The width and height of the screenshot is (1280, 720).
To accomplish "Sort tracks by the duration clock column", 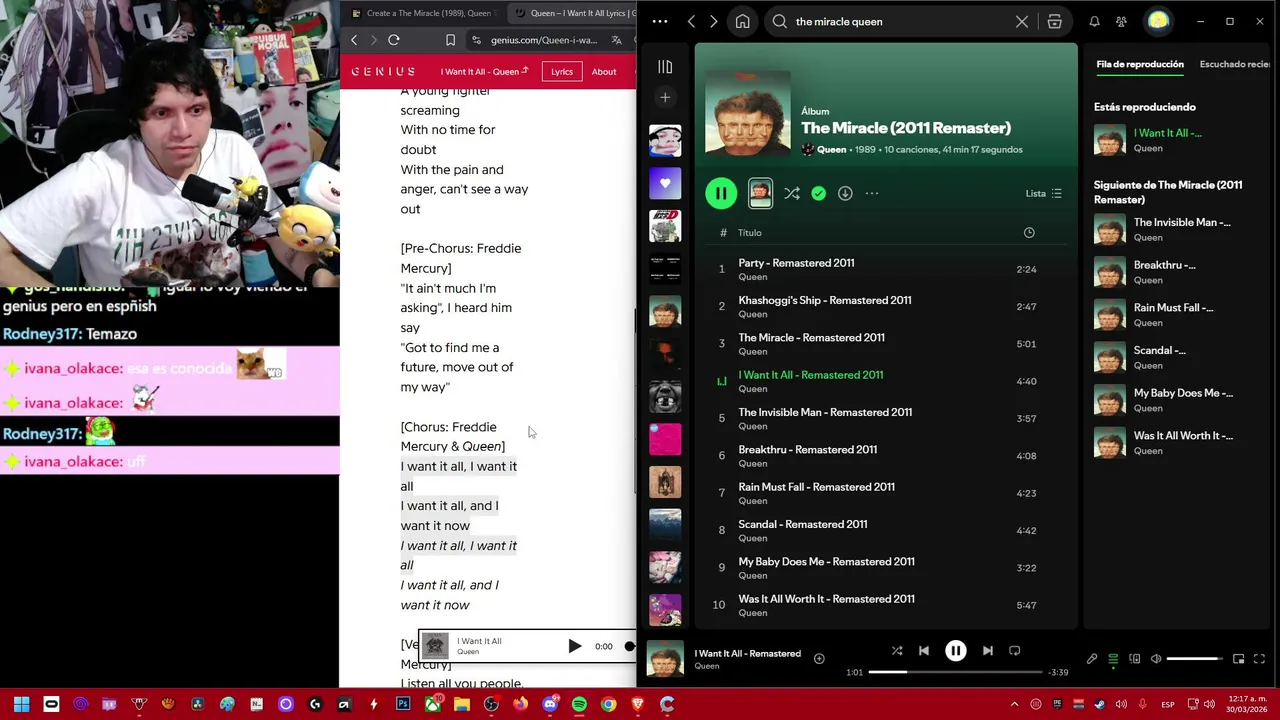I will [1029, 233].
